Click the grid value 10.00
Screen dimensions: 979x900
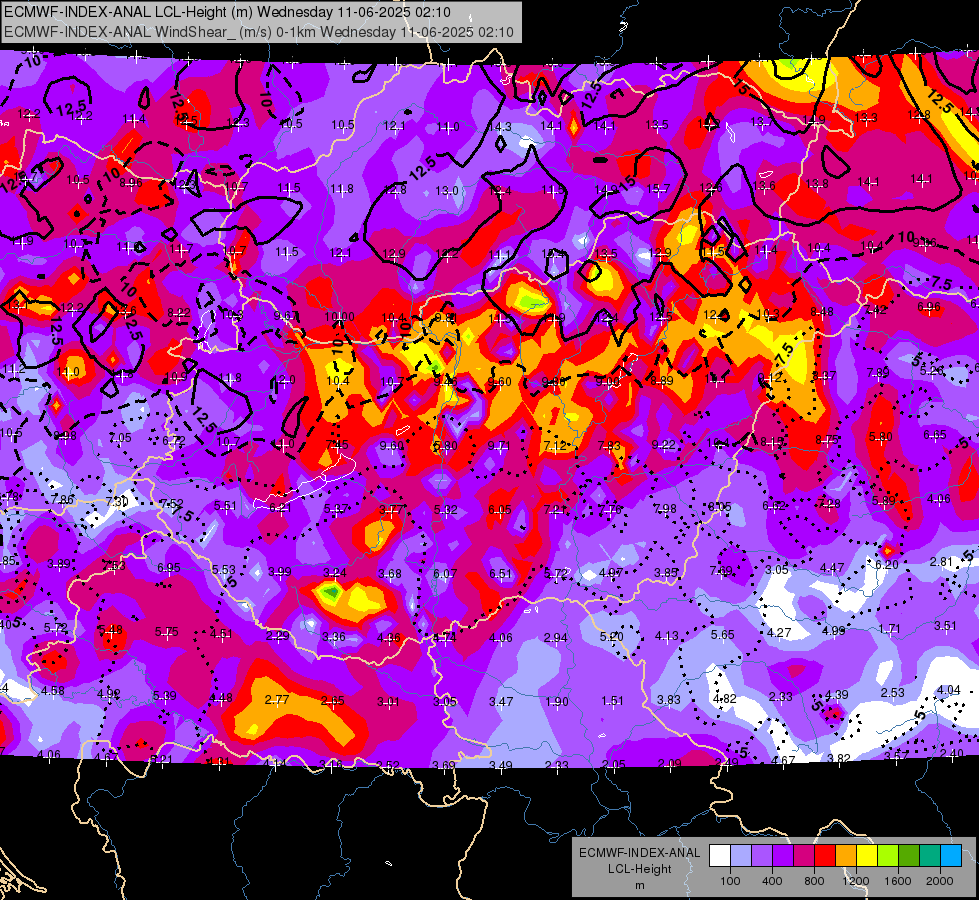pos(340,317)
